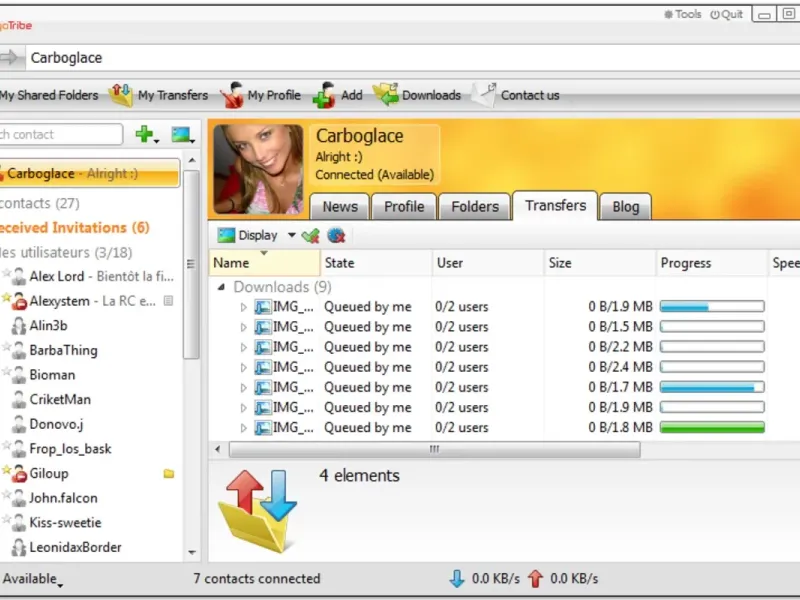Click the search contact input field
Viewport: 800px width, 600px height.
(61, 134)
